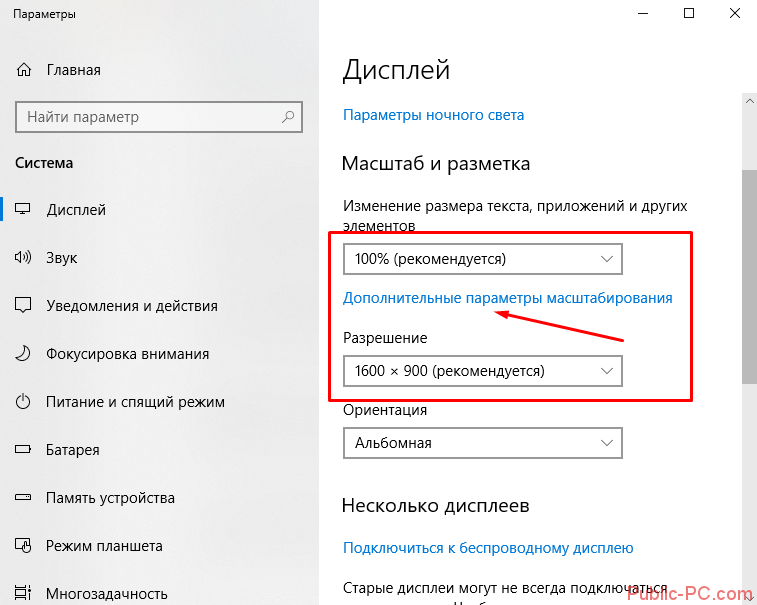Click Подключиться к беспроводному дисплею link
Image resolution: width=757 pixels, height=605 pixels.
(488, 548)
